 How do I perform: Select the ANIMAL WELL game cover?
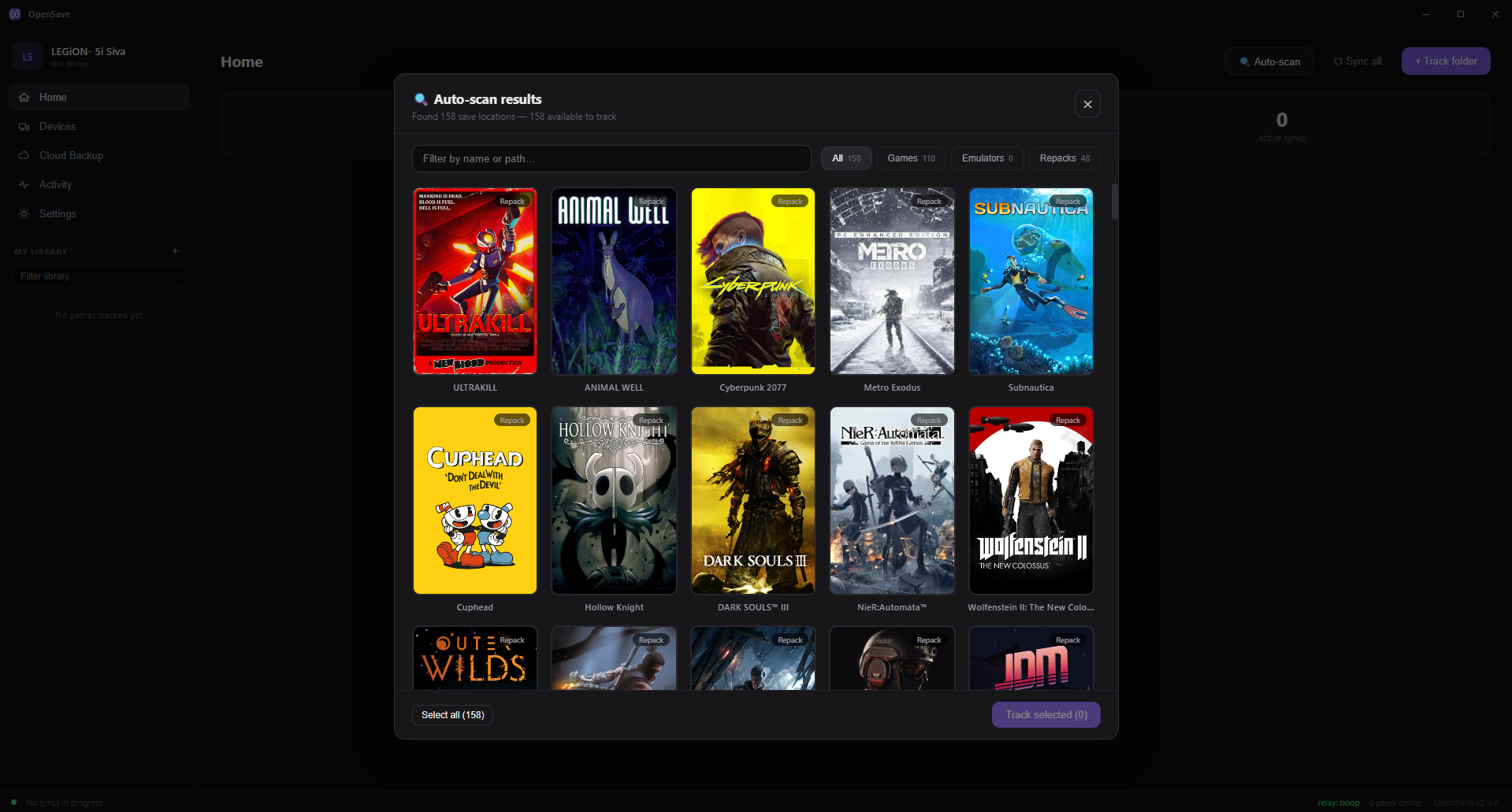click(x=614, y=281)
